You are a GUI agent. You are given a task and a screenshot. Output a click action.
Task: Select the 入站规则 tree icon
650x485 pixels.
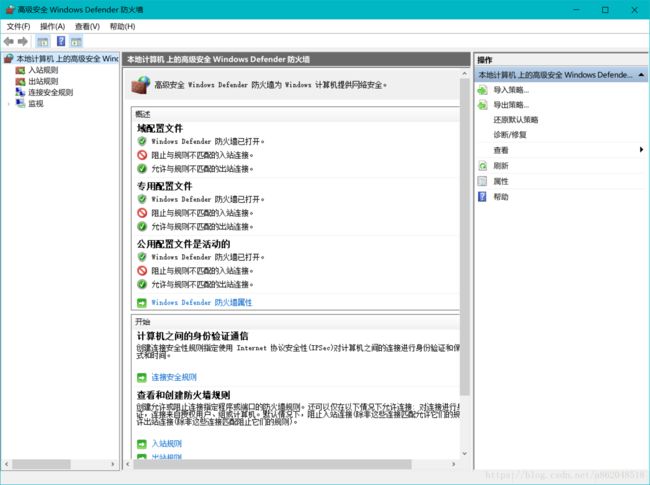(x=20, y=70)
